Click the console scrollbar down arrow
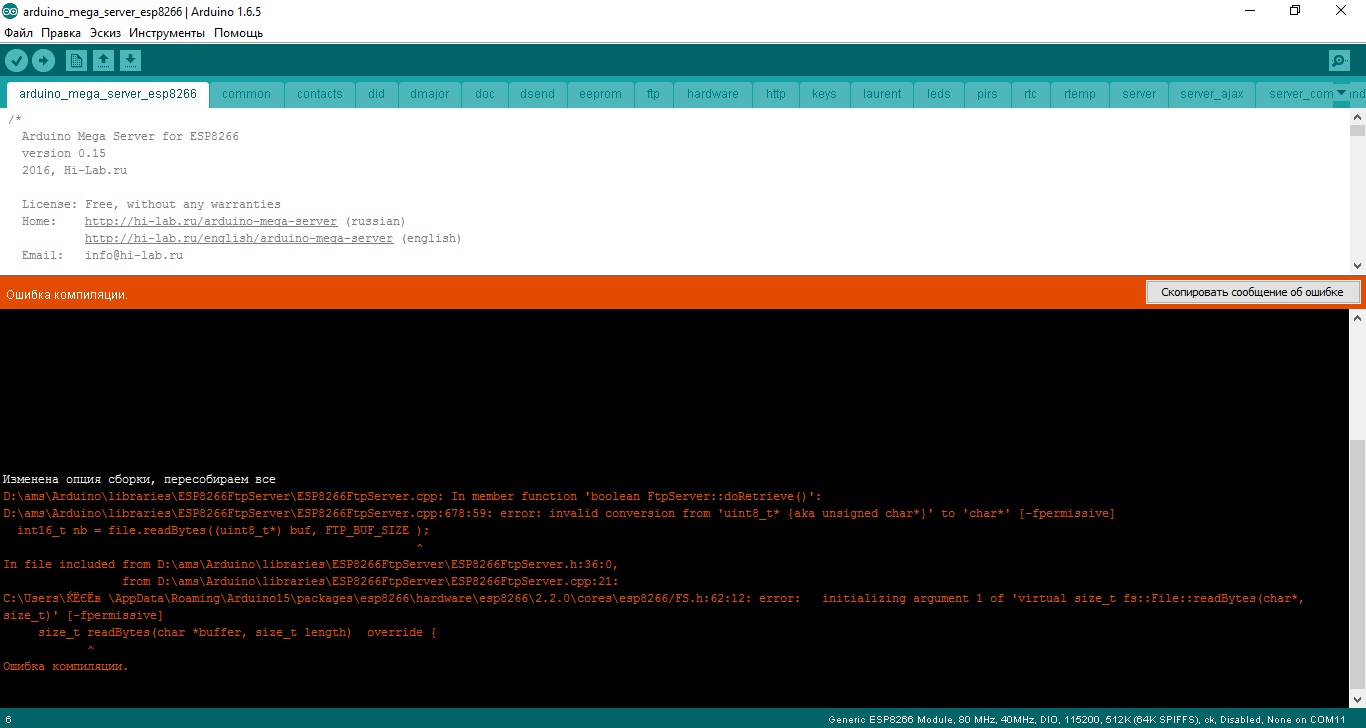Viewport: 1366px width, 728px height. pyautogui.click(x=1357, y=699)
